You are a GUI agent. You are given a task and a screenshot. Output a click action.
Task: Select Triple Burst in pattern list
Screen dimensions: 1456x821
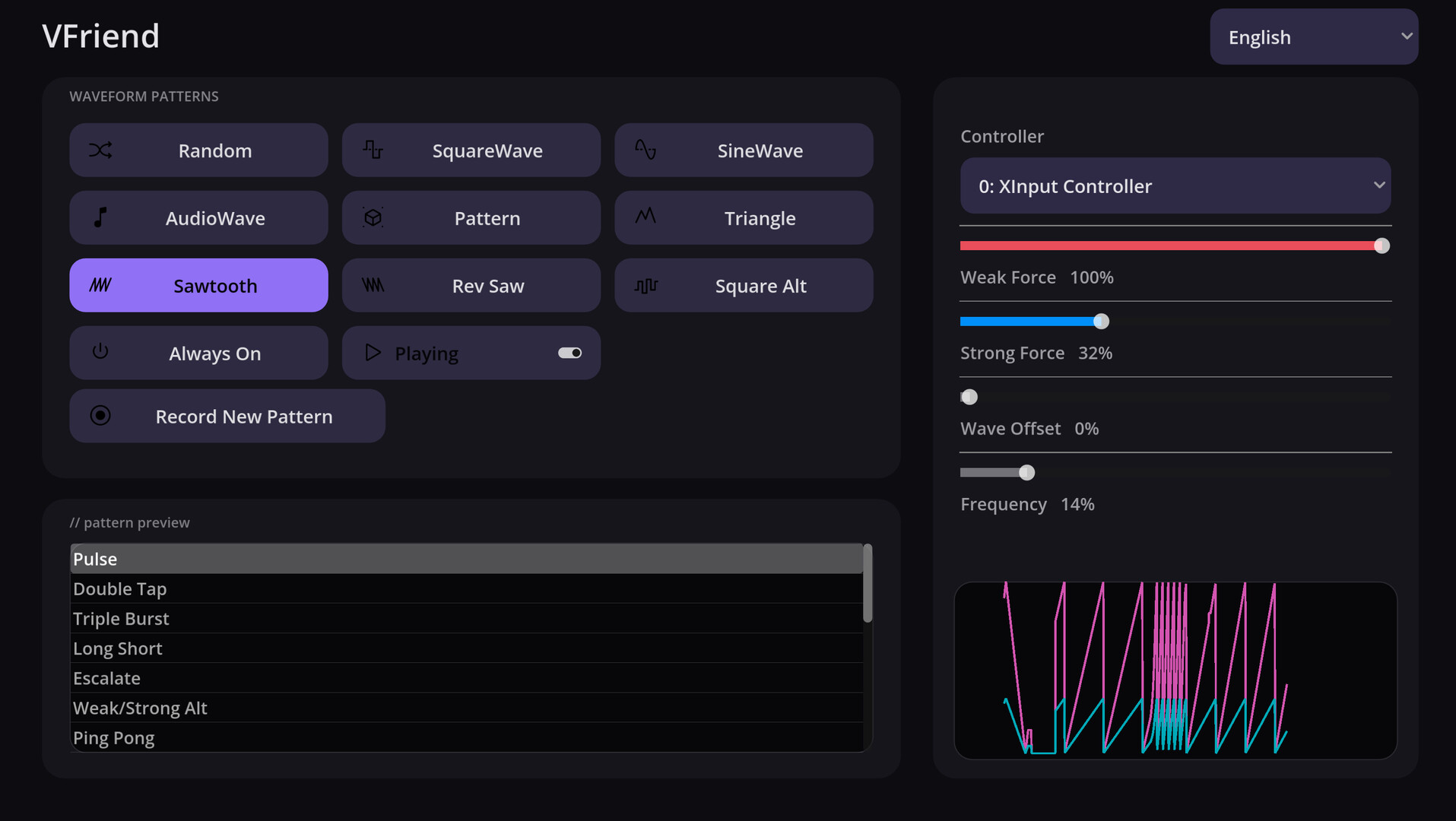(x=467, y=618)
